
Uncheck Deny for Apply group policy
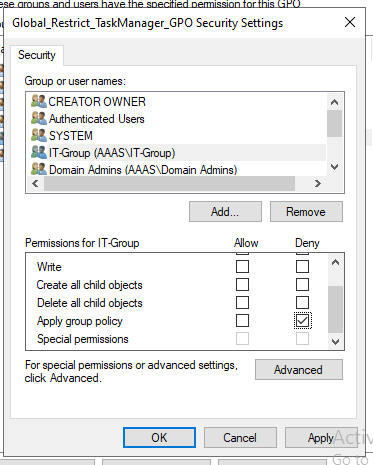303,321
